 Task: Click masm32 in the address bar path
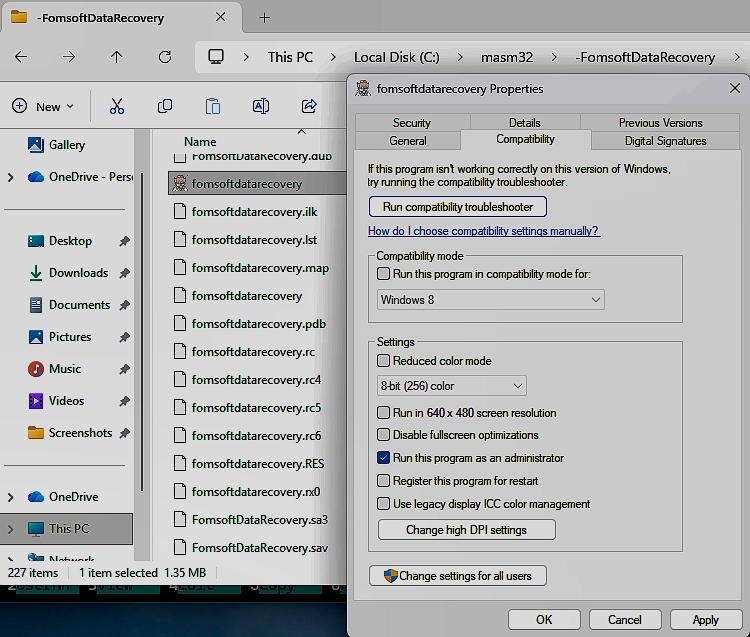[507, 57]
